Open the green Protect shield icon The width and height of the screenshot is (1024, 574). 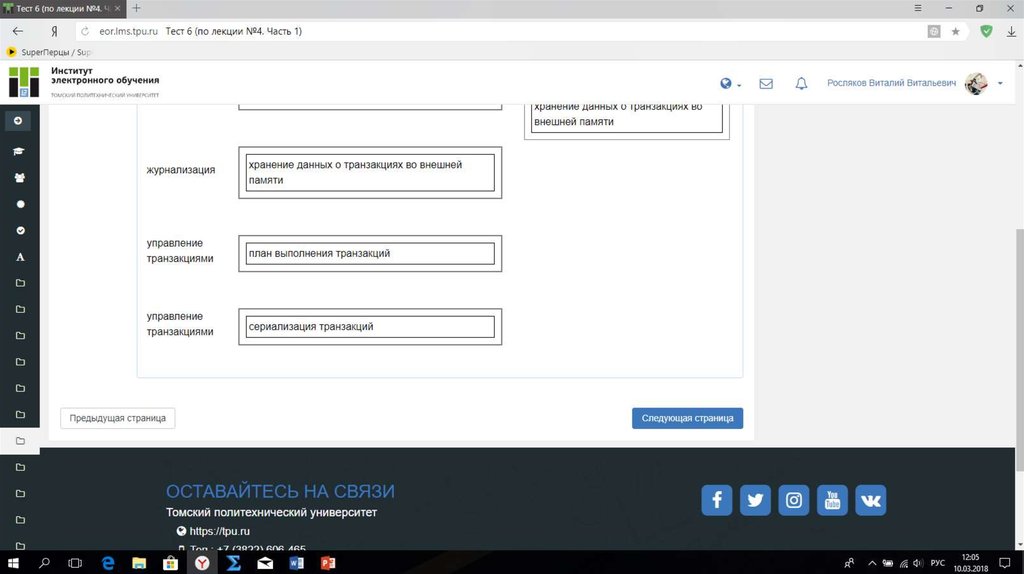pos(986,31)
